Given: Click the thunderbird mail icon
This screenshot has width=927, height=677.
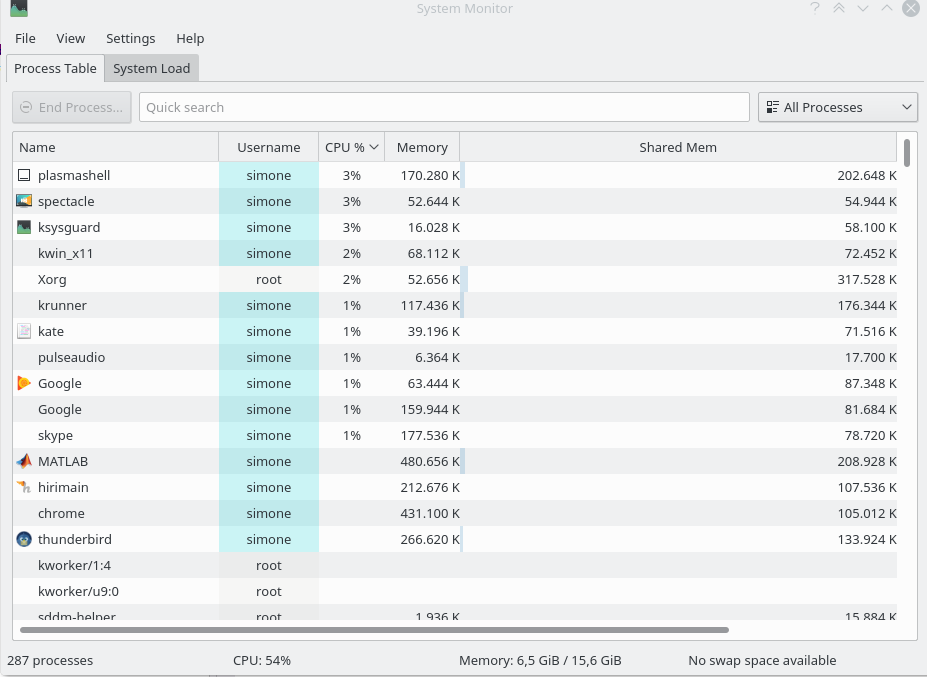Looking at the screenshot, I should coord(24,539).
